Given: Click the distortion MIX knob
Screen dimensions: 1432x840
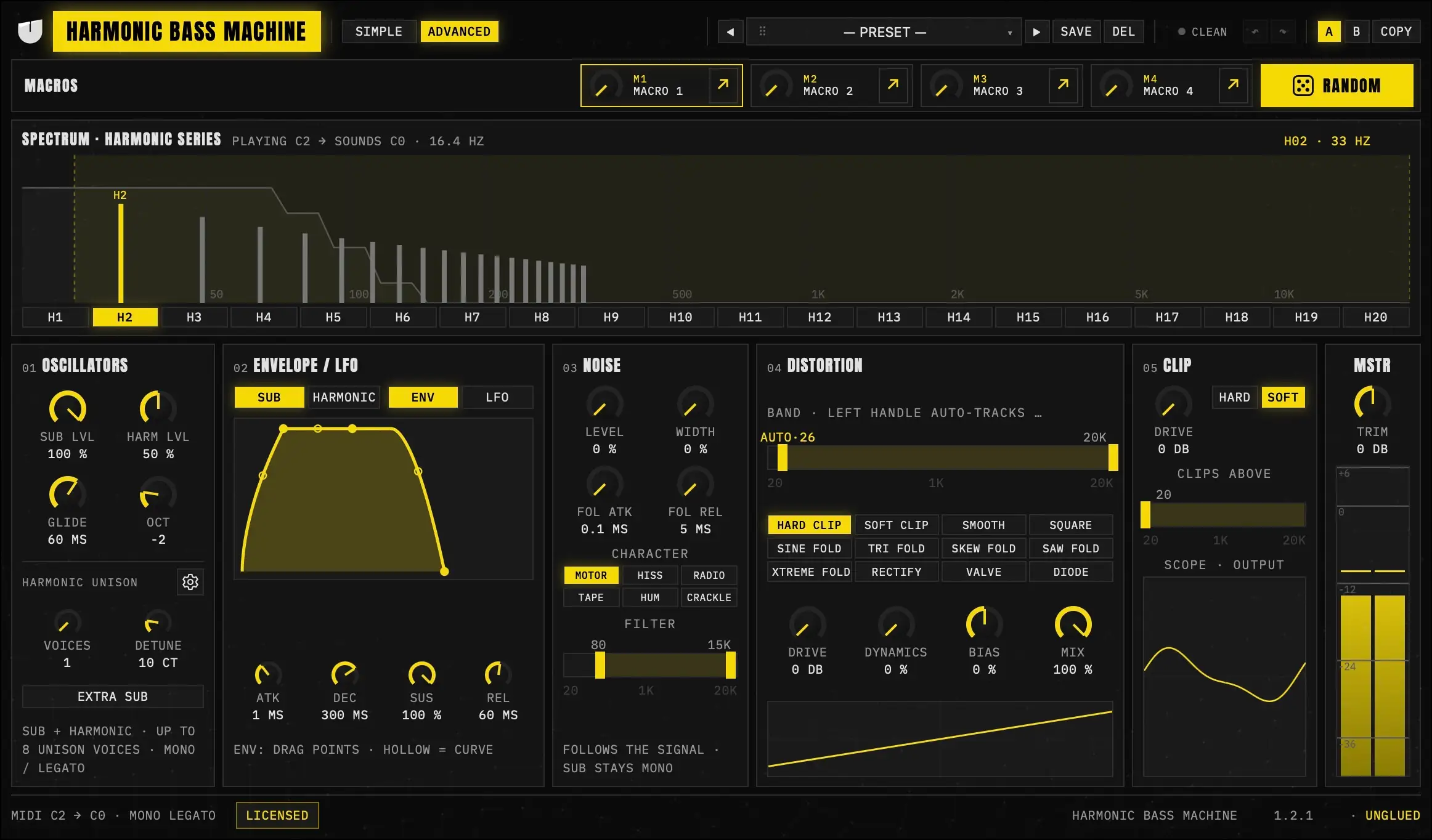Looking at the screenshot, I should tap(1073, 623).
